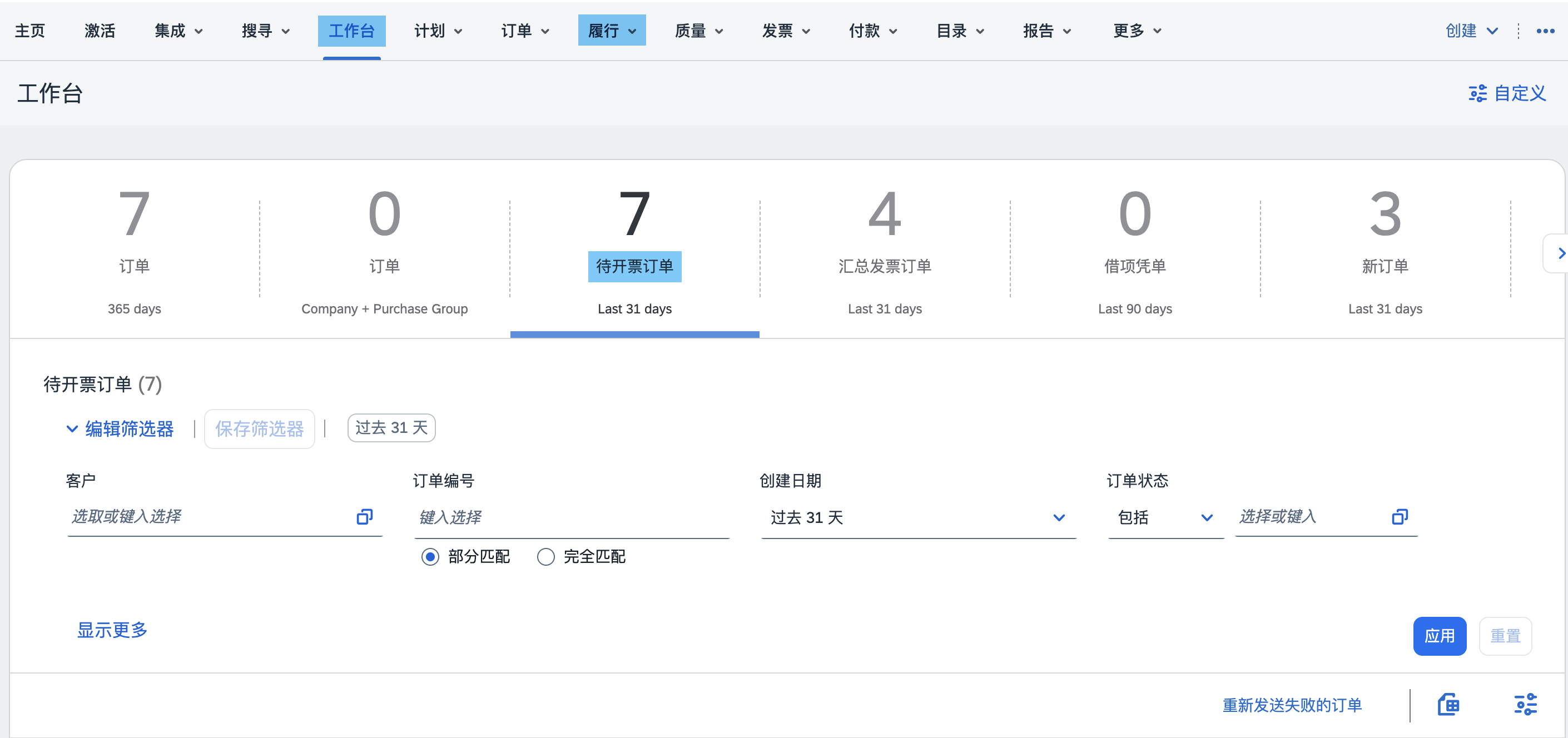
Task: Expand the 付款 menu
Action: point(873,31)
